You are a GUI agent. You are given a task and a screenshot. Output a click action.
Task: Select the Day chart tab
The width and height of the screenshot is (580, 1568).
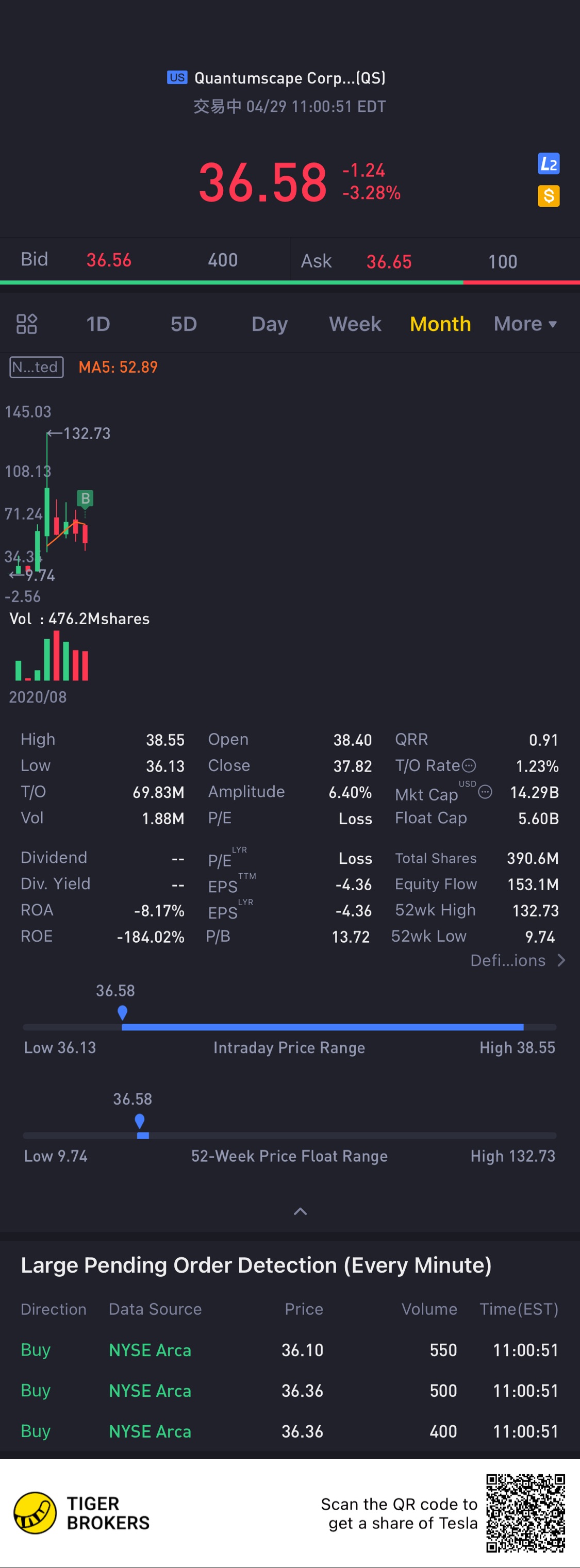(270, 324)
